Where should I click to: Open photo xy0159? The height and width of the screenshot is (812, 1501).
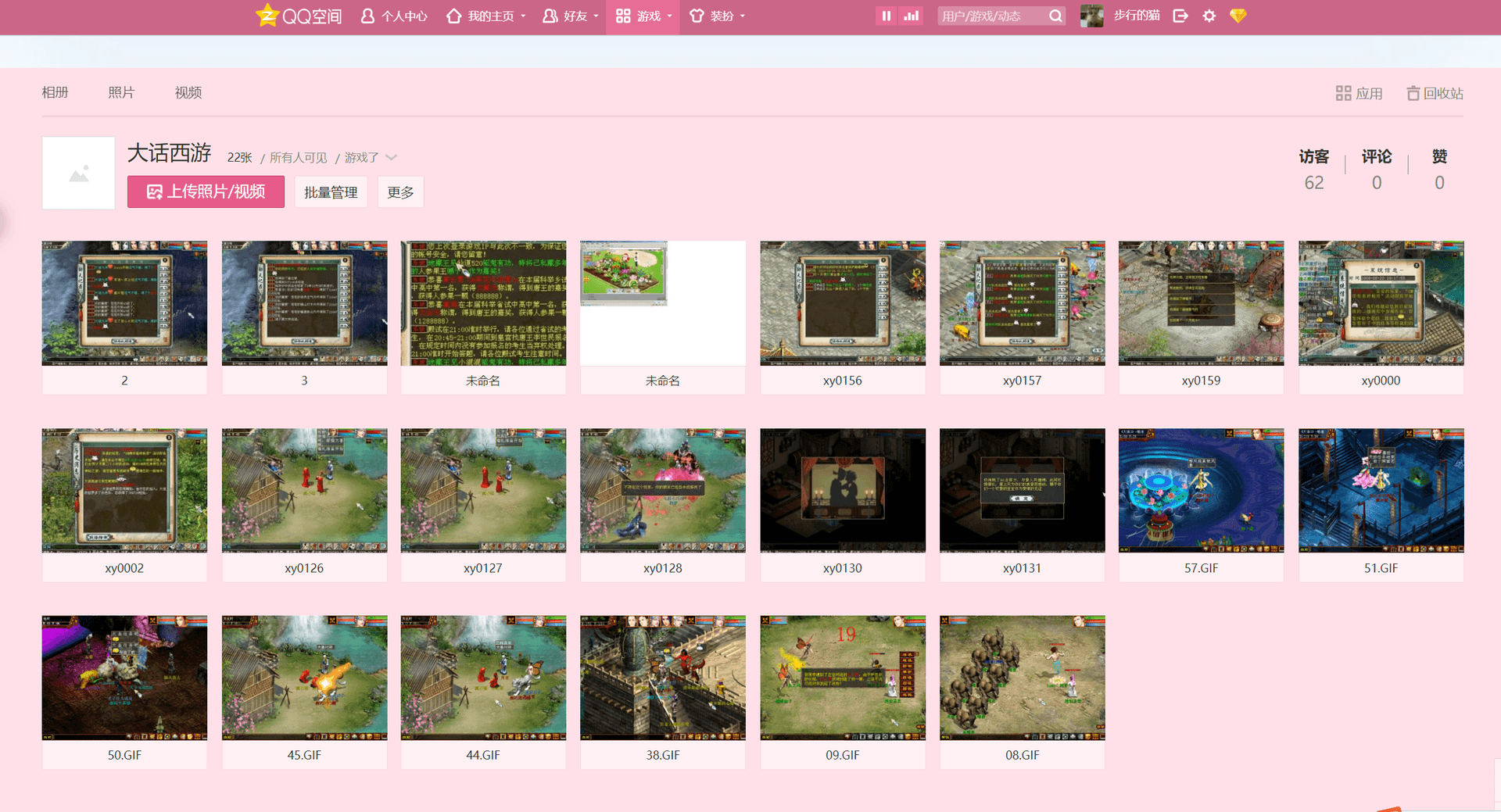pyautogui.click(x=1201, y=303)
